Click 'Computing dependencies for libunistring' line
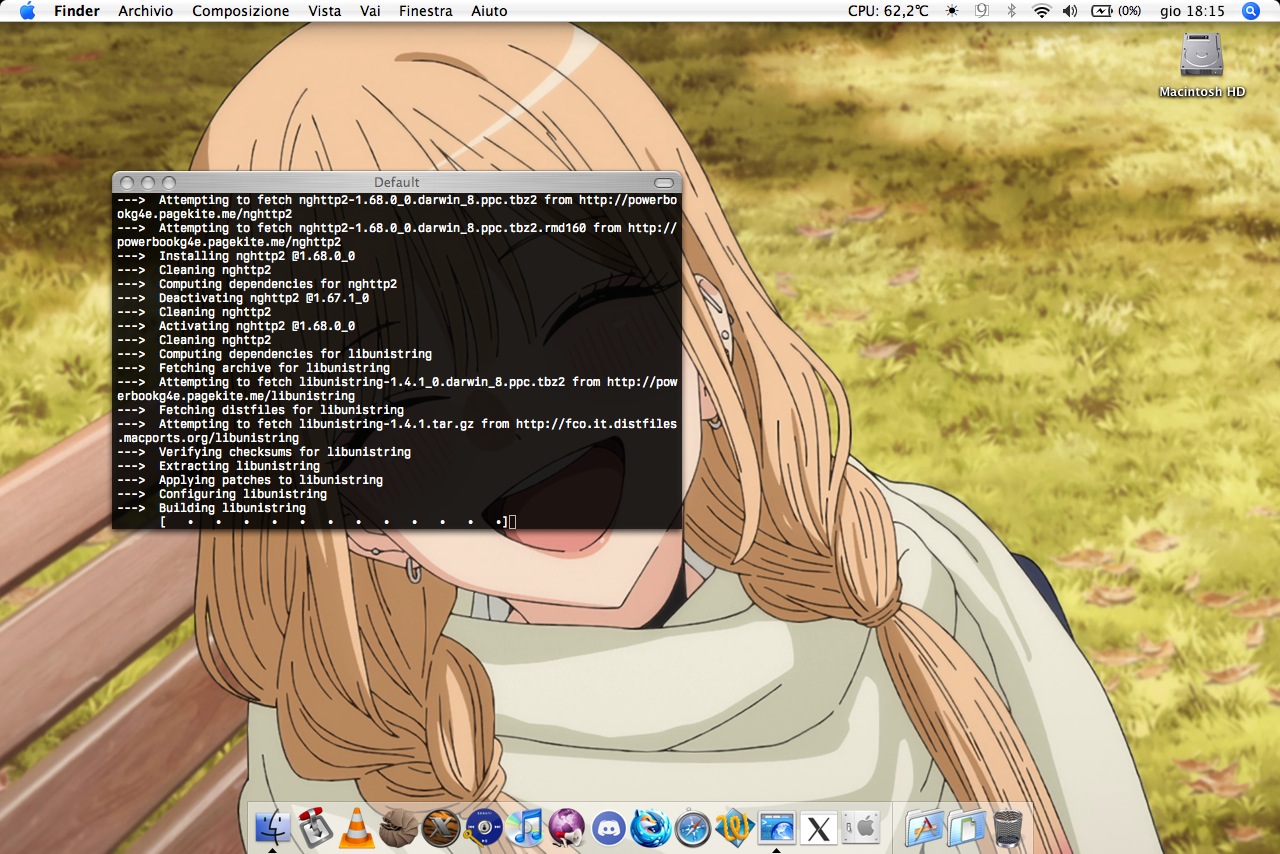The image size is (1280, 854). [274, 354]
